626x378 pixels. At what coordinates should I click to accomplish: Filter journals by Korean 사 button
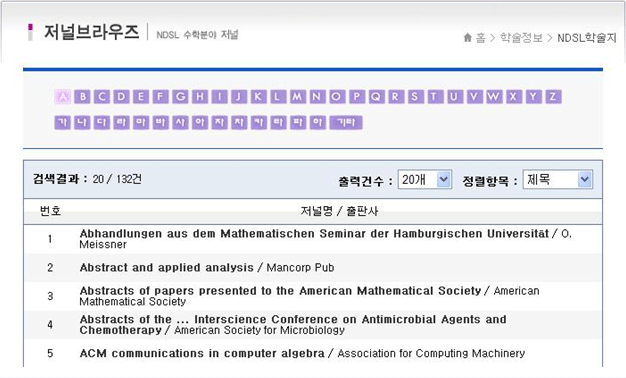[x=180, y=123]
